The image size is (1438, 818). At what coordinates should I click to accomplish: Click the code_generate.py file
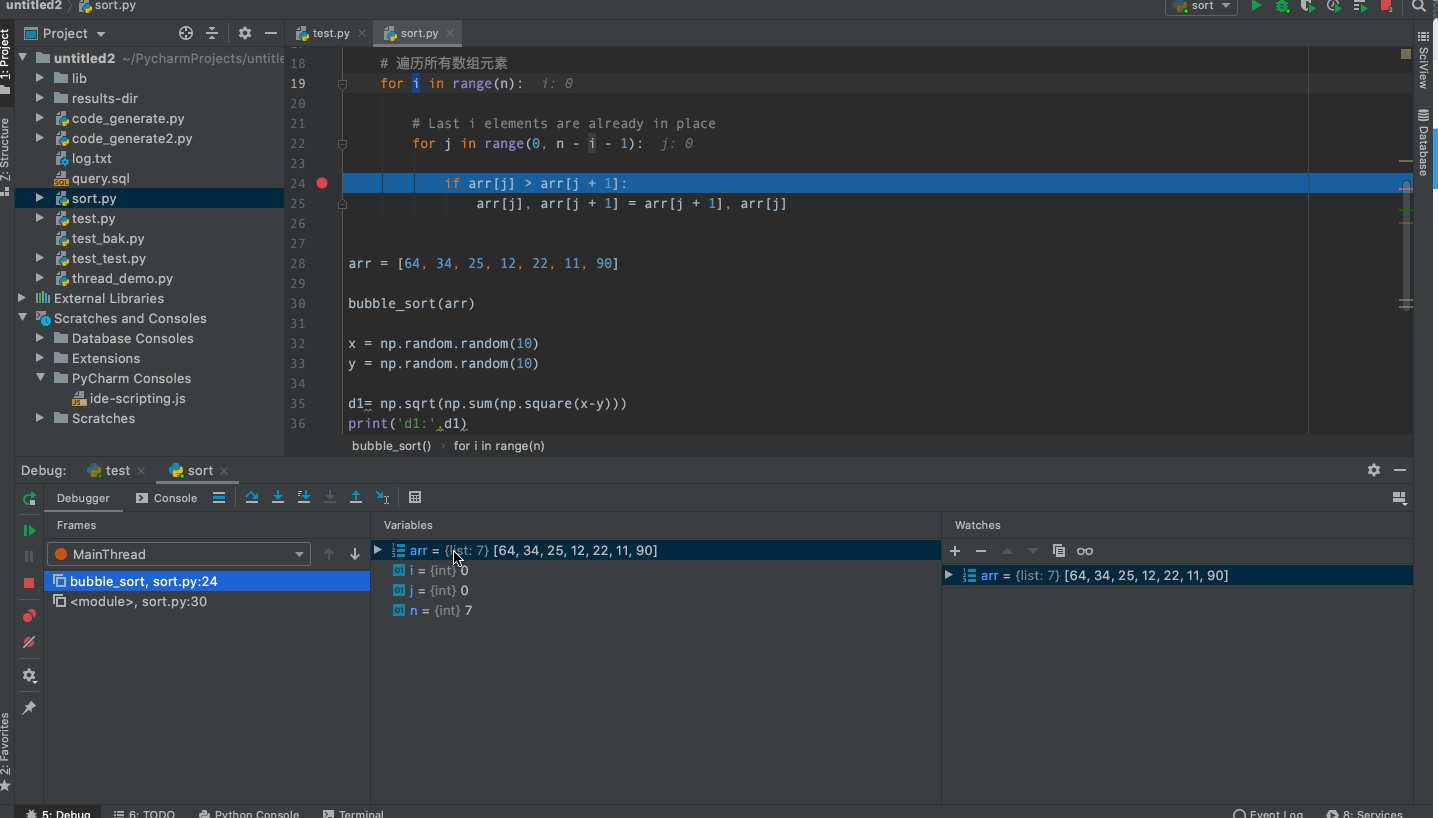(128, 118)
